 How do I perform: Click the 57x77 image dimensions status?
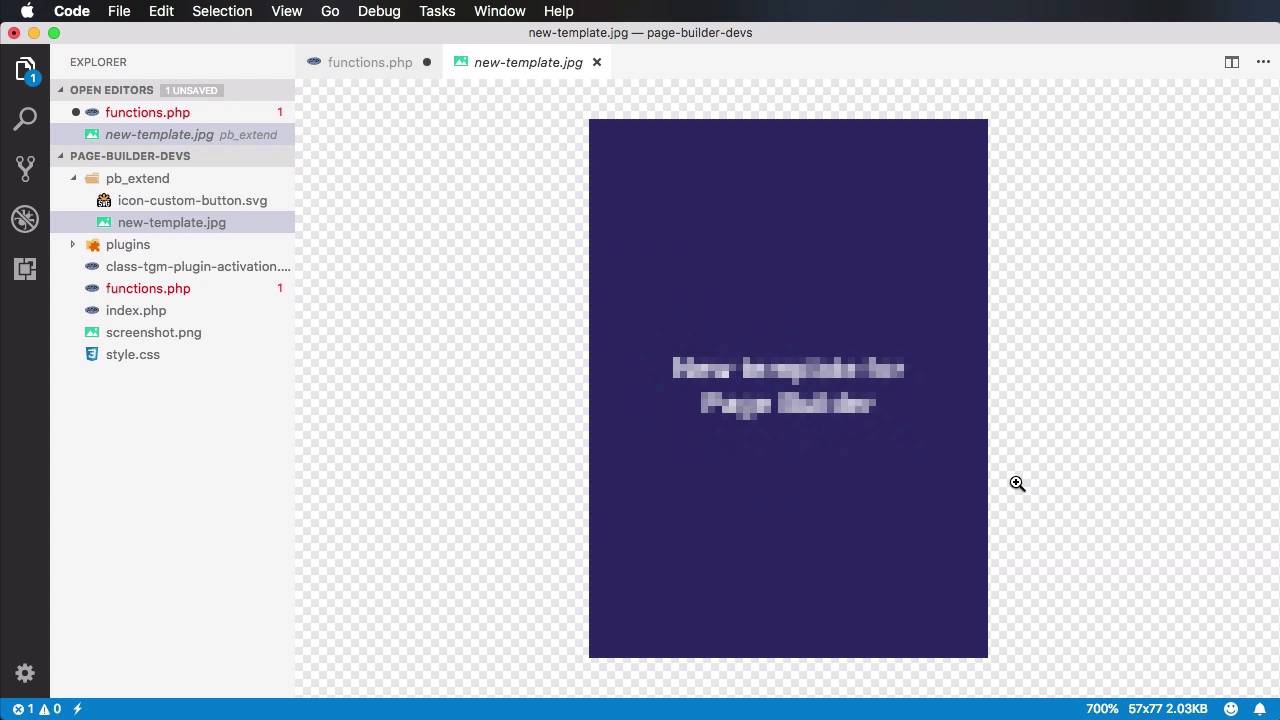pos(1146,709)
